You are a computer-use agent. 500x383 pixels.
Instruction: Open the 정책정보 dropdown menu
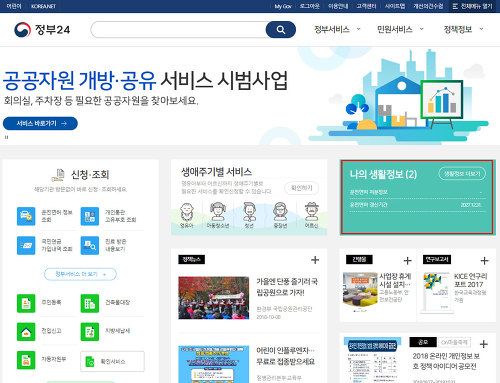[x=463, y=29]
